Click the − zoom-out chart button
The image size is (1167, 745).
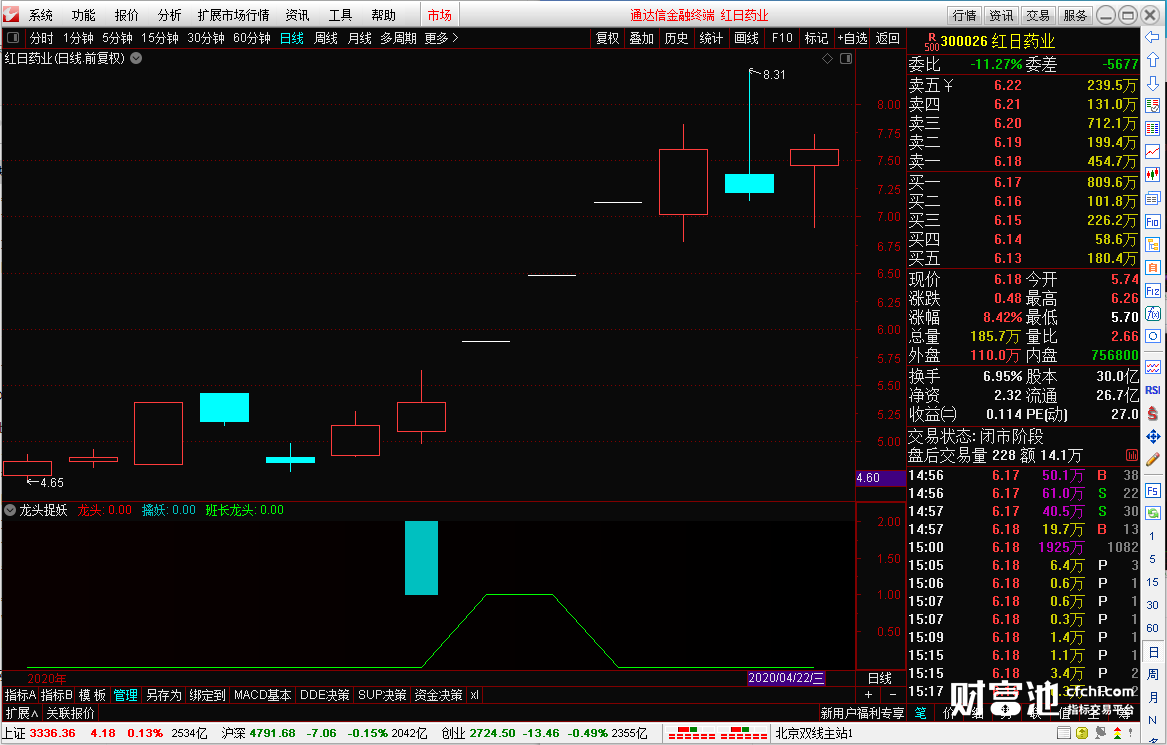click(893, 694)
